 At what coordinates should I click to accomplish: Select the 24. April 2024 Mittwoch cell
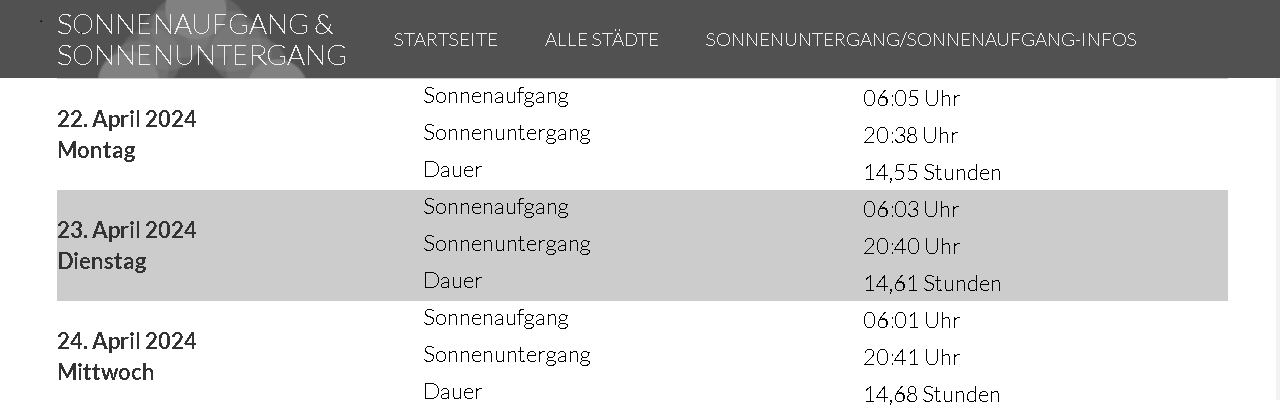click(126, 356)
